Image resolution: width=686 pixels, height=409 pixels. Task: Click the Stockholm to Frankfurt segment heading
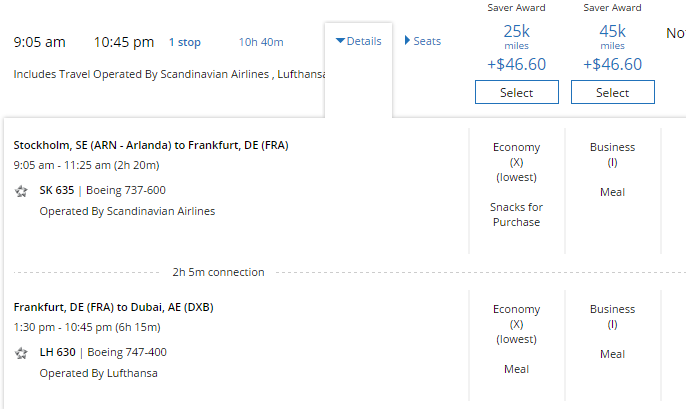(151, 145)
